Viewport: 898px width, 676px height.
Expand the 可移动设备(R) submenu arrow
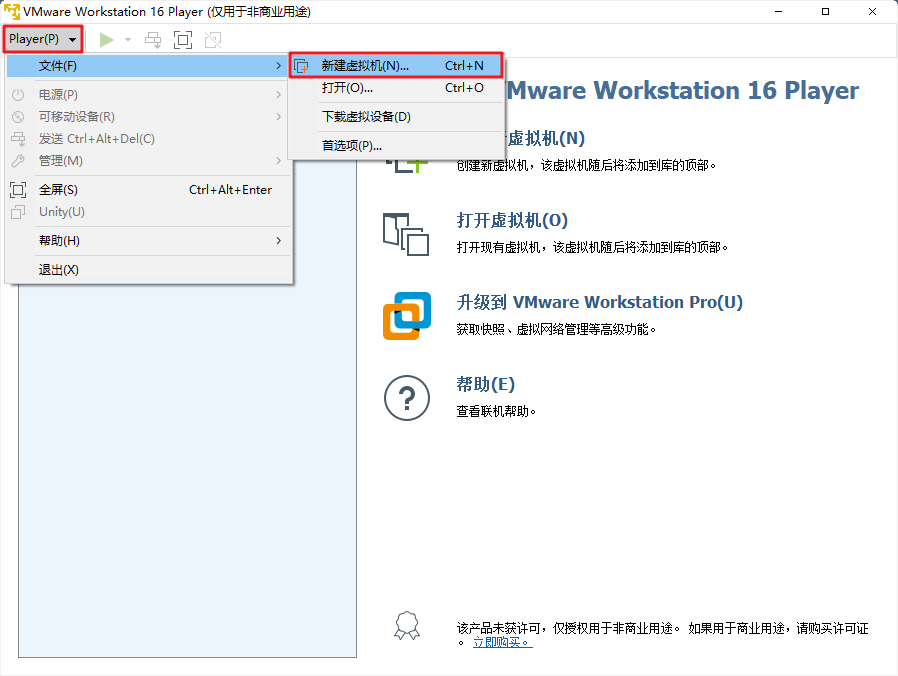coord(278,117)
